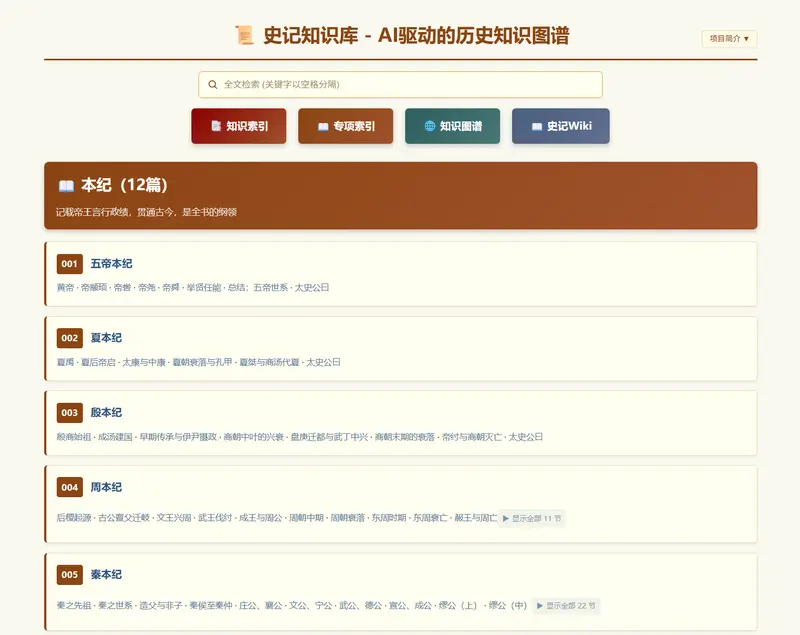Viewport: 800px width, 635px height.
Task: Jump to section 缪公（上）
Action: point(458,605)
